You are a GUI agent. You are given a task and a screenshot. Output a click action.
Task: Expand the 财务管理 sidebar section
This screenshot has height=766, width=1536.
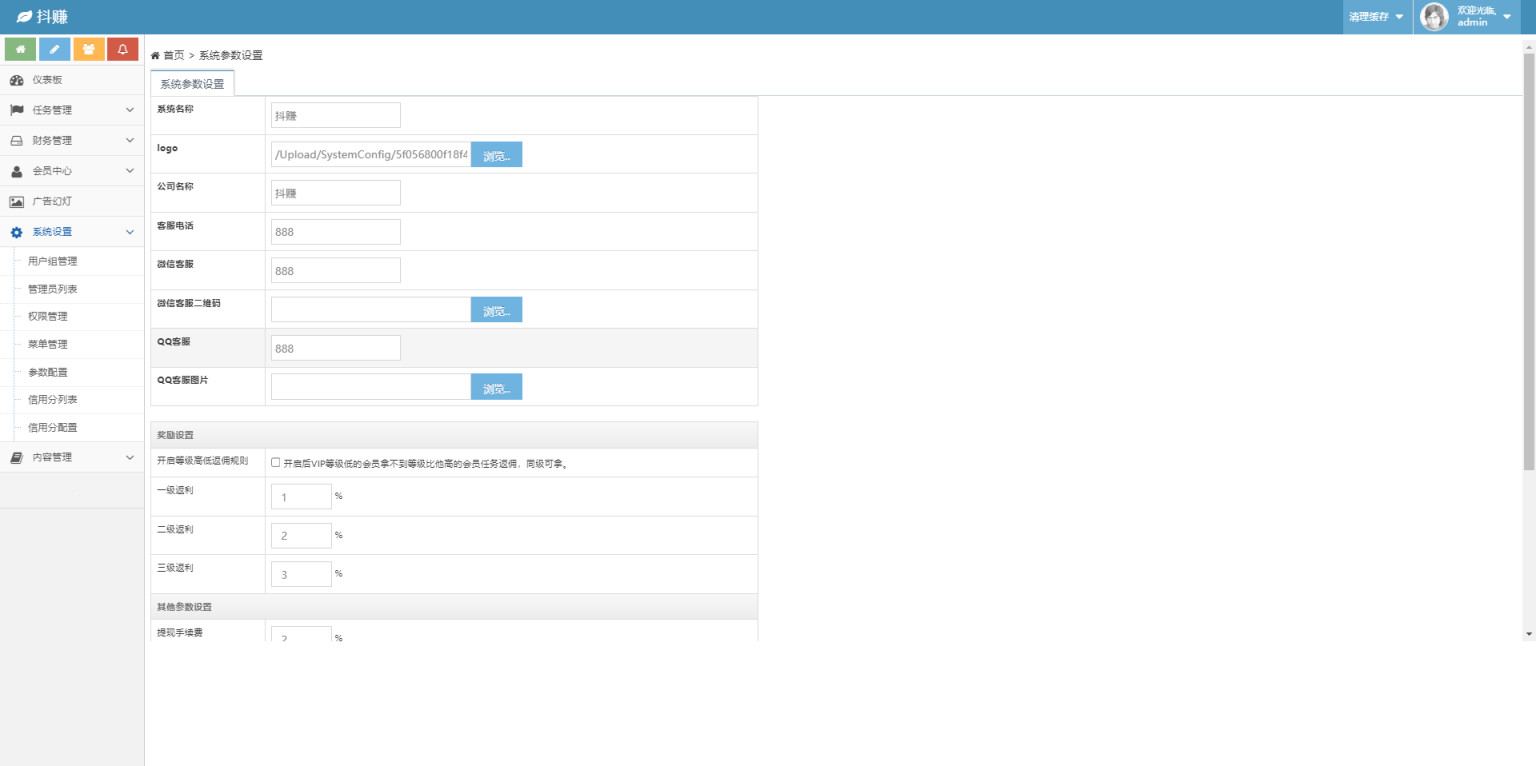click(72, 140)
